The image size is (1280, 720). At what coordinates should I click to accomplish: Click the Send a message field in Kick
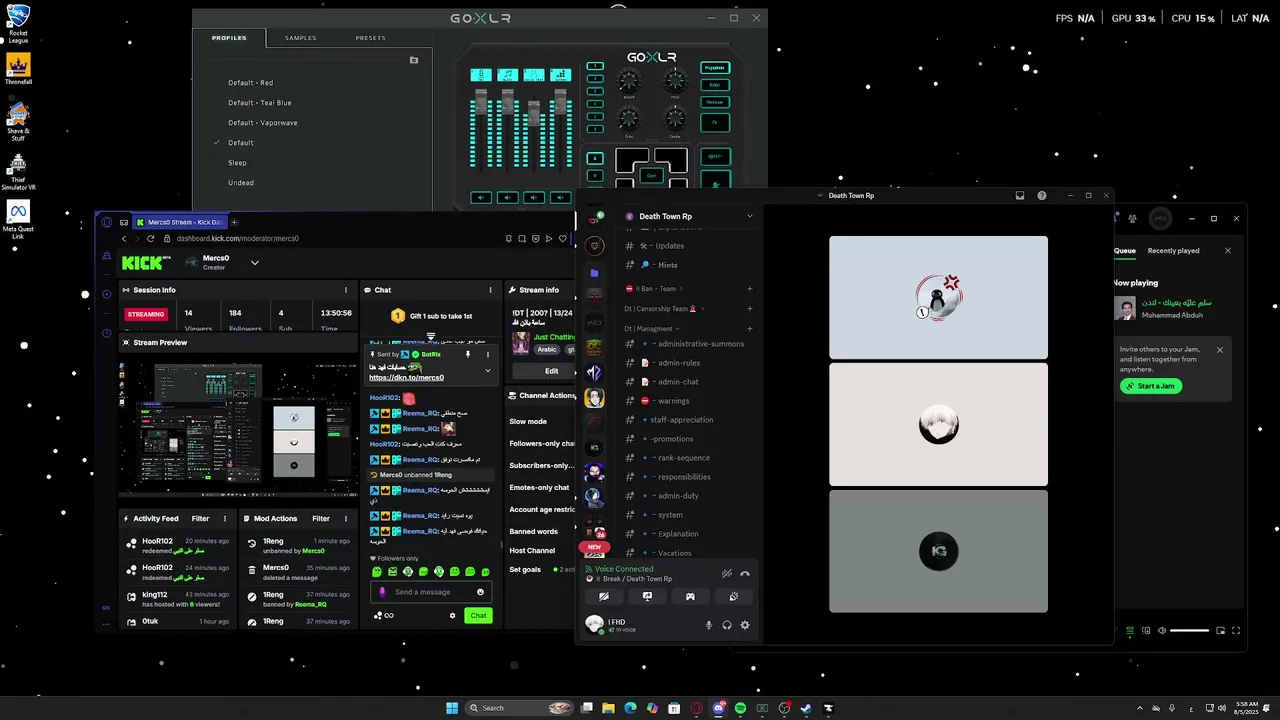[x=431, y=592]
